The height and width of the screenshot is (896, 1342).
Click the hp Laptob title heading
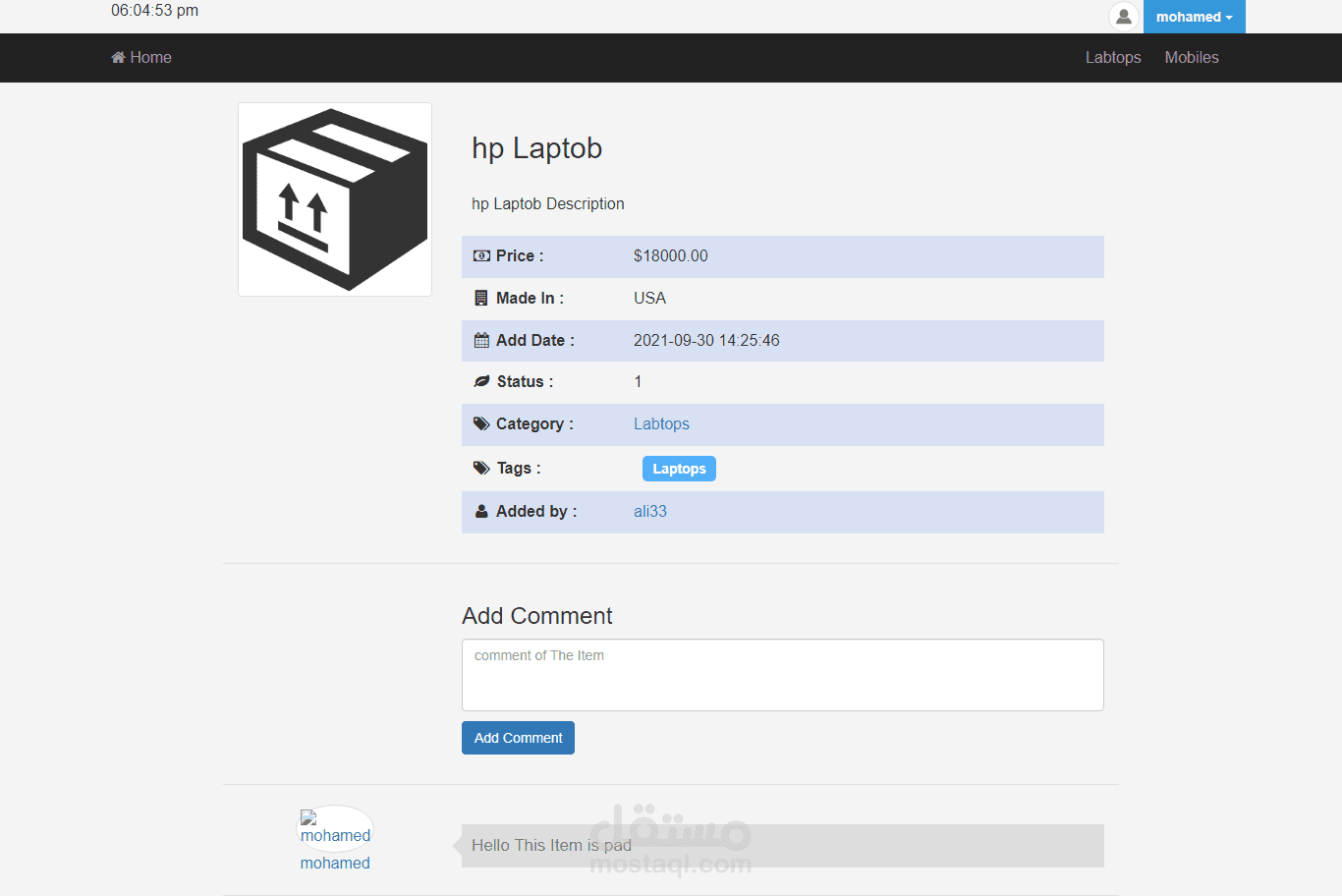[537, 147]
